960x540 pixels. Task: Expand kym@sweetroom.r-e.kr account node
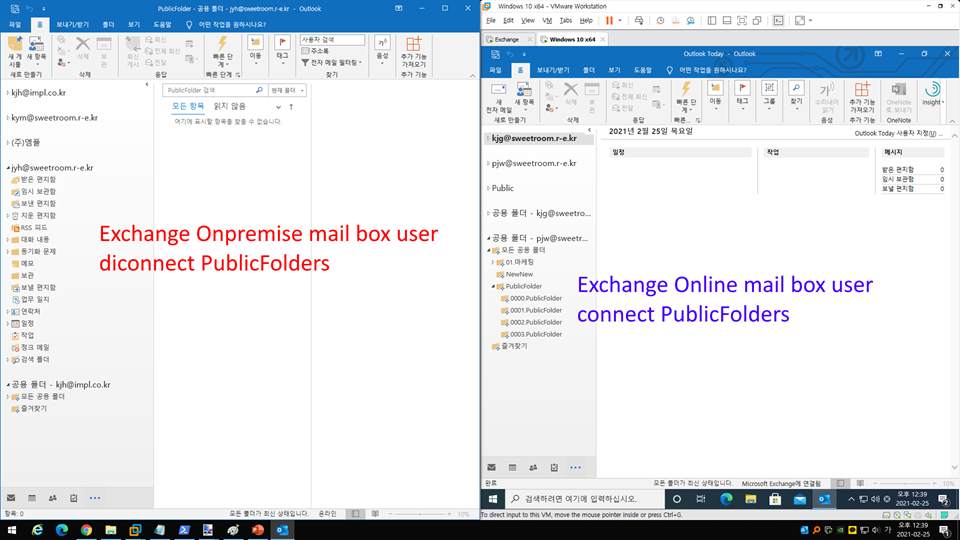[8, 118]
